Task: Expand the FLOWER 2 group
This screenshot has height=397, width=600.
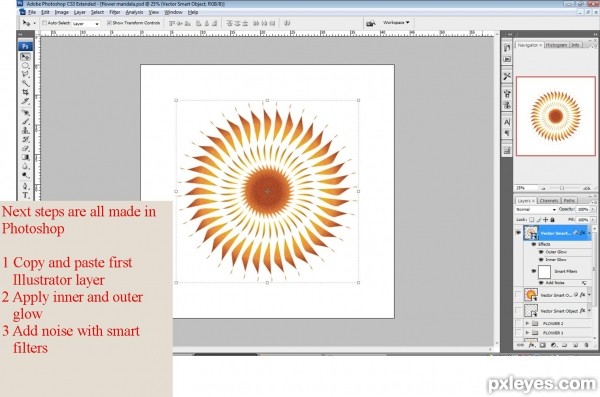Action: (527, 323)
